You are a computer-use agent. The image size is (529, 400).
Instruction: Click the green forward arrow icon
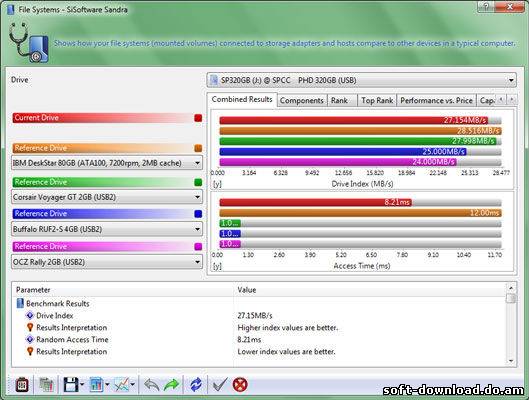[172, 384]
